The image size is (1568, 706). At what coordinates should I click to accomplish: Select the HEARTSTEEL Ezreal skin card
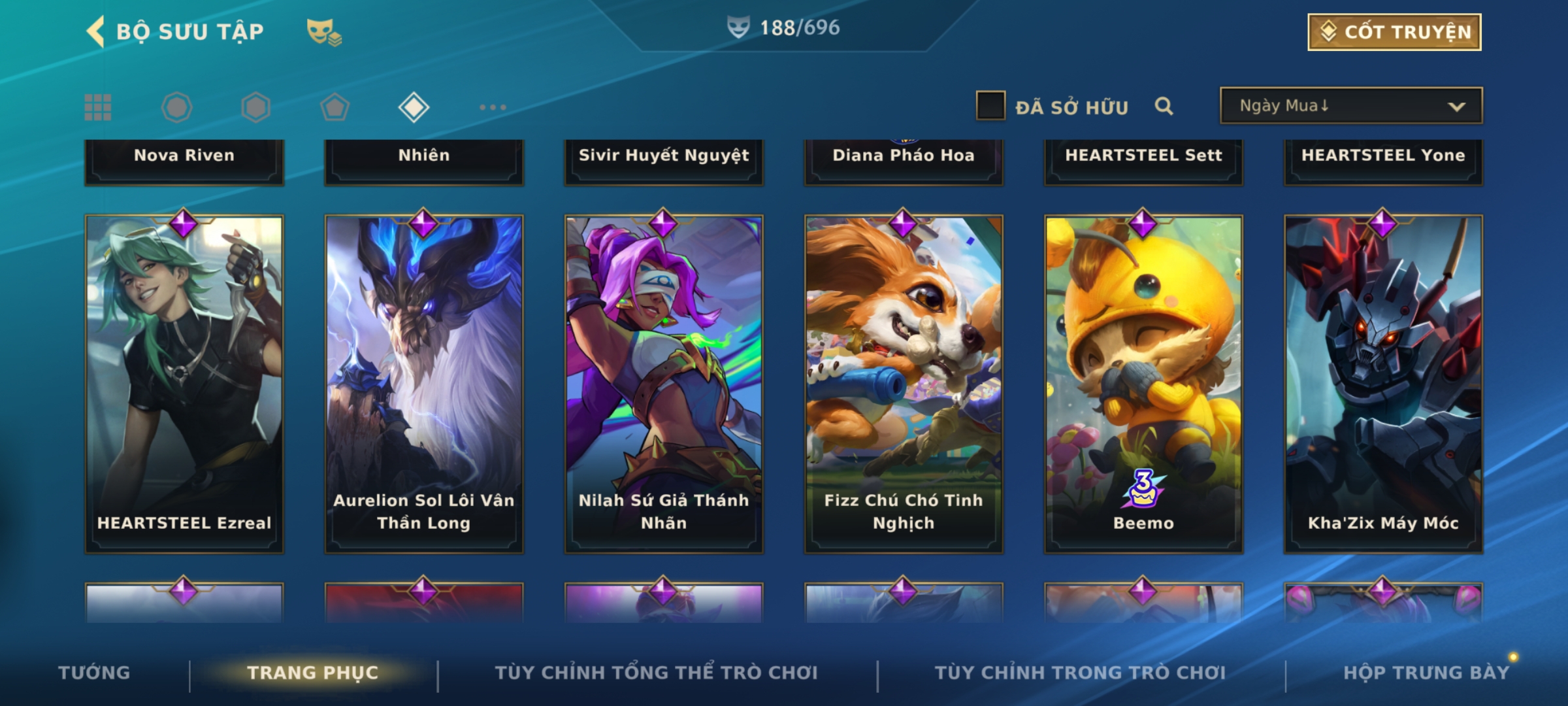184,384
